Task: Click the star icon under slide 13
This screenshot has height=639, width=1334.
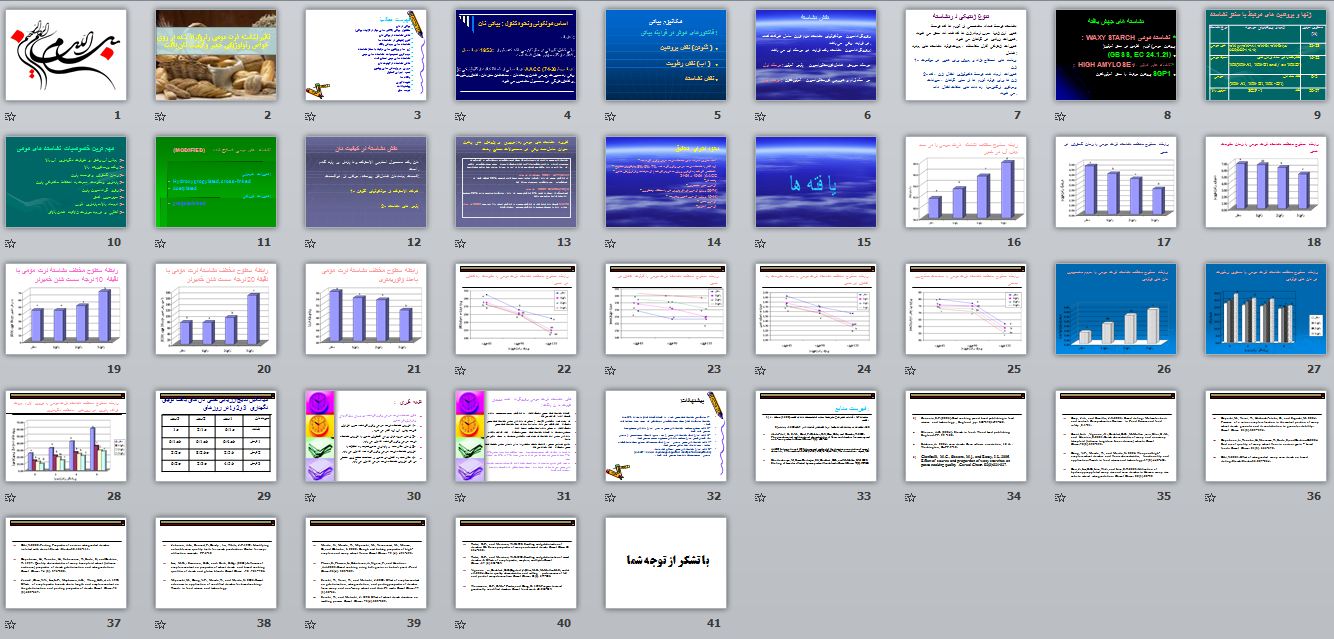Action: click(x=460, y=243)
